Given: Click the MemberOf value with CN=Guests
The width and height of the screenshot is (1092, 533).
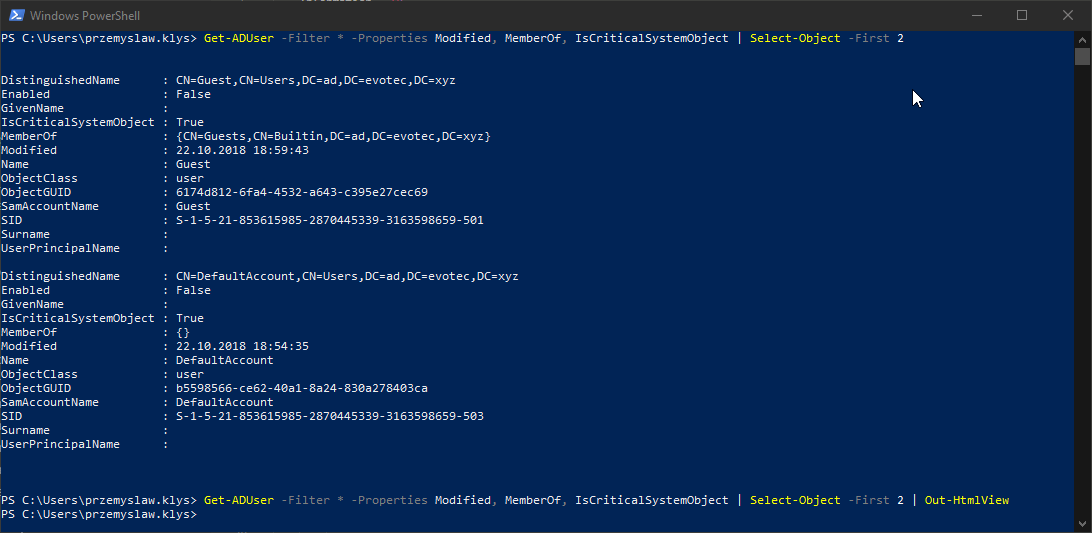Looking at the screenshot, I should (x=333, y=136).
